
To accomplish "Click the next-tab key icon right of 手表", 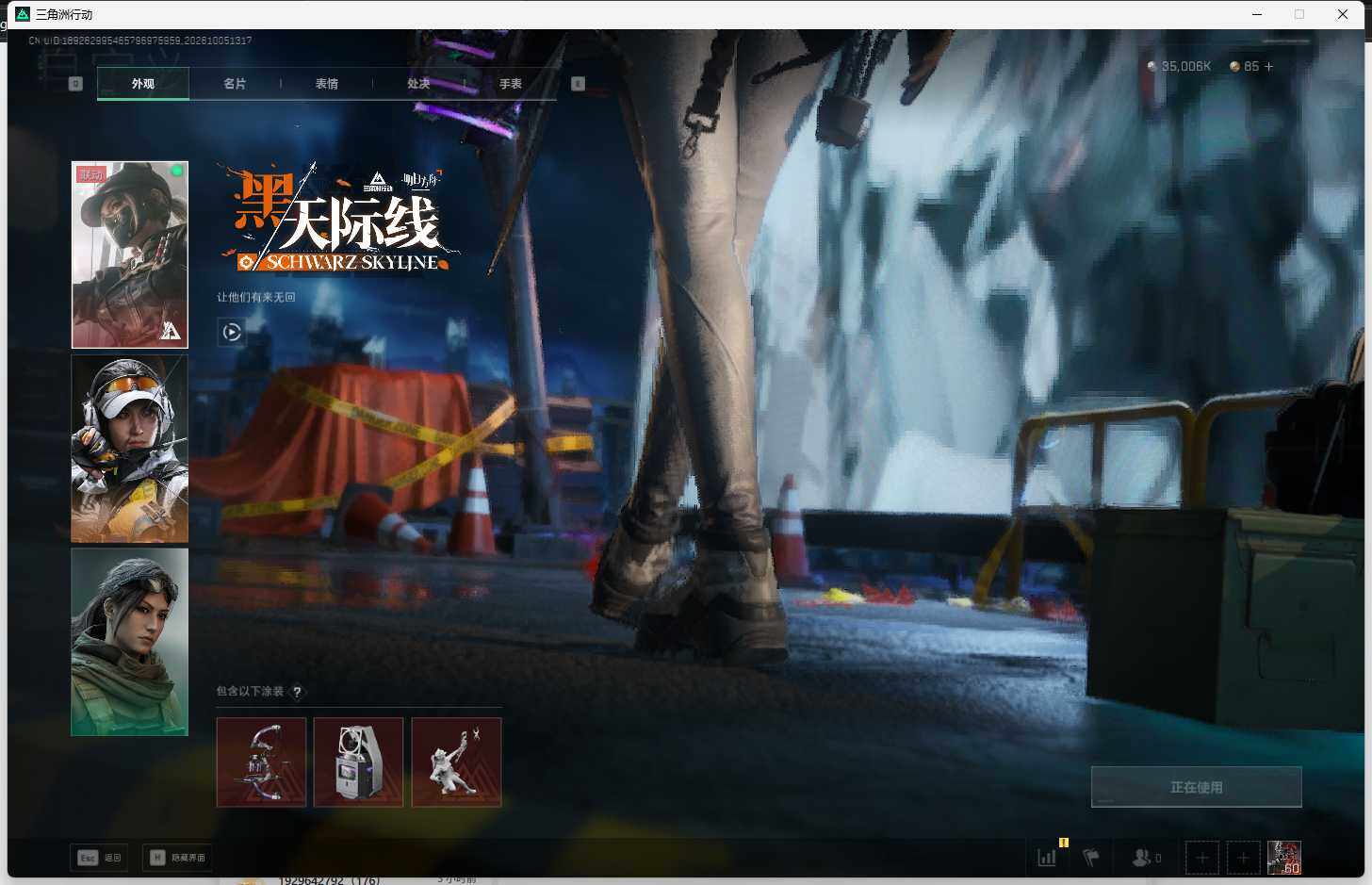I will click(x=578, y=84).
